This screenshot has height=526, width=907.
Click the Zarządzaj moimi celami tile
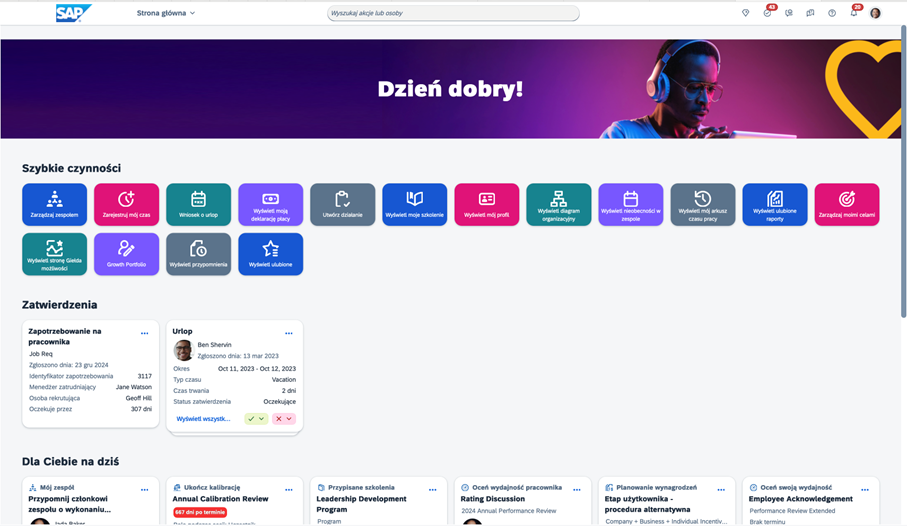[846, 204]
